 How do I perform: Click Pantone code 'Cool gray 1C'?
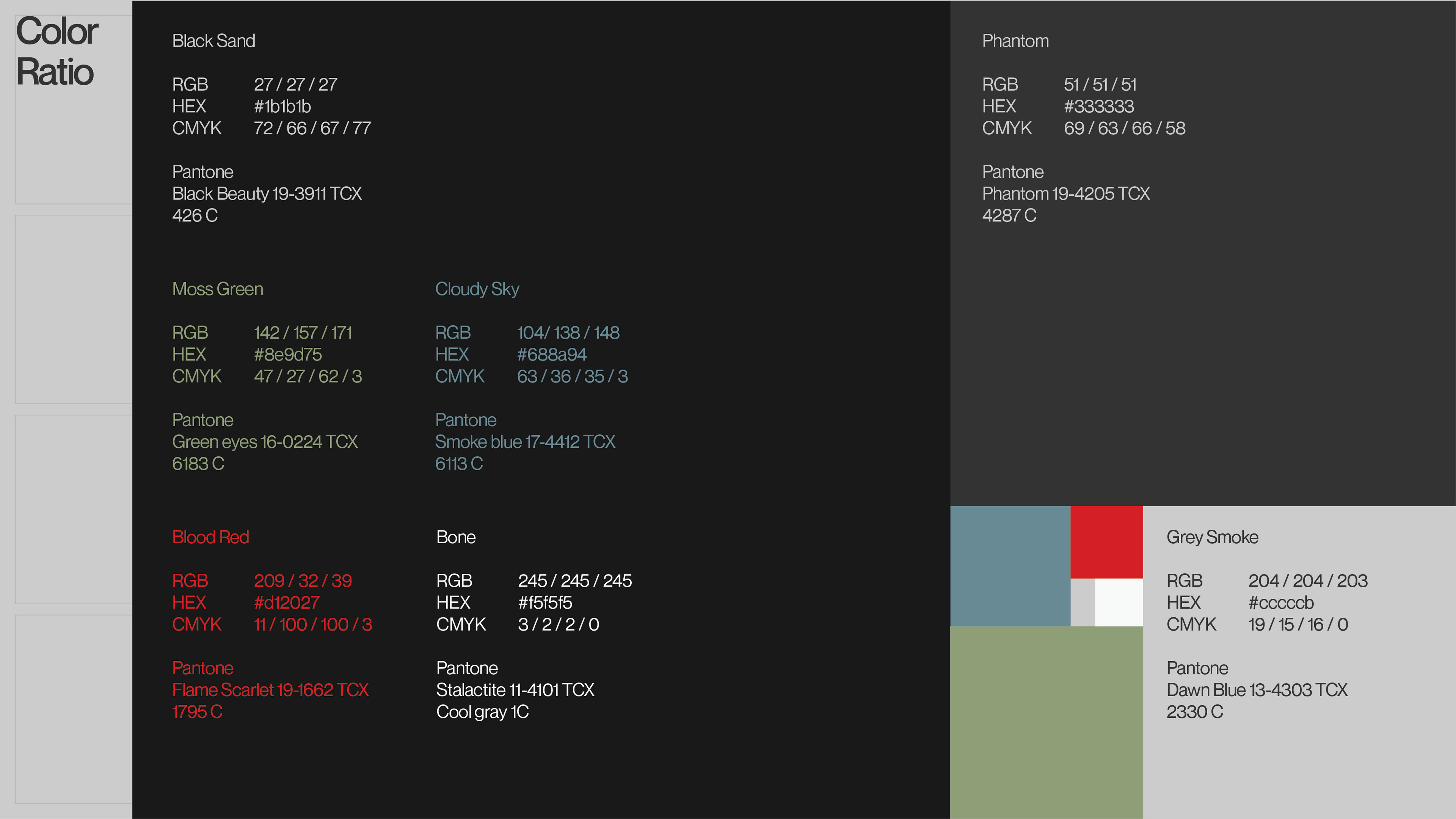[483, 712]
